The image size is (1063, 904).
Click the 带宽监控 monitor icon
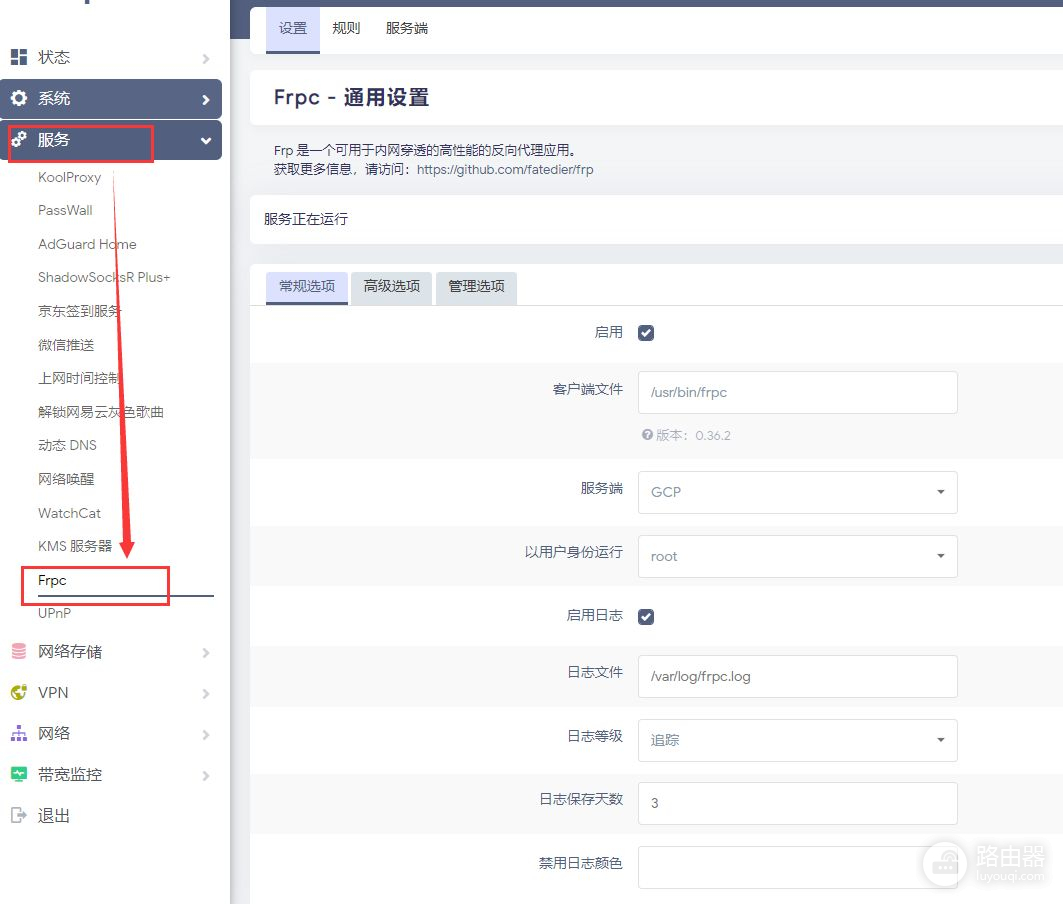coord(19,775)
